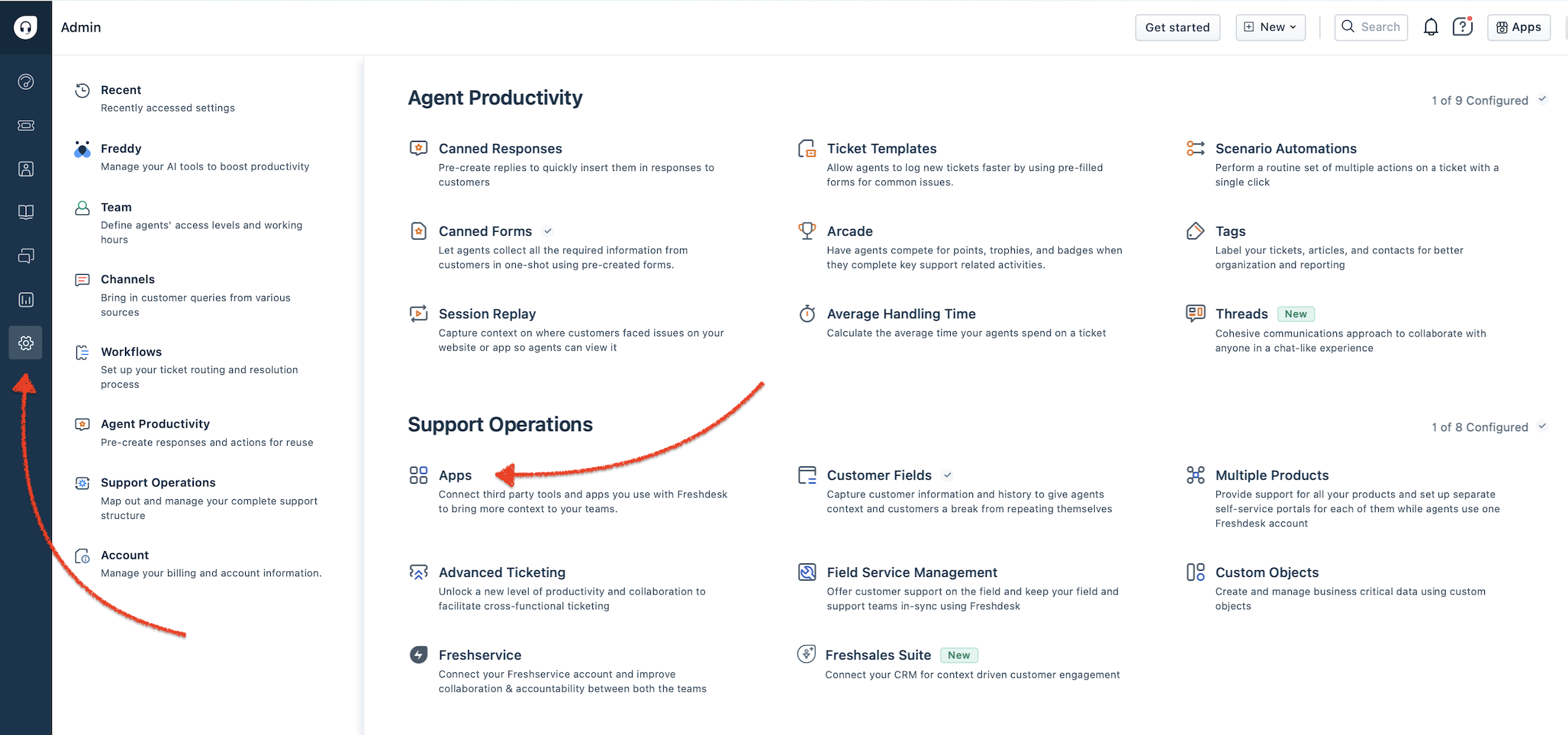Open the Apps button in top bar

coord(1519,27)
